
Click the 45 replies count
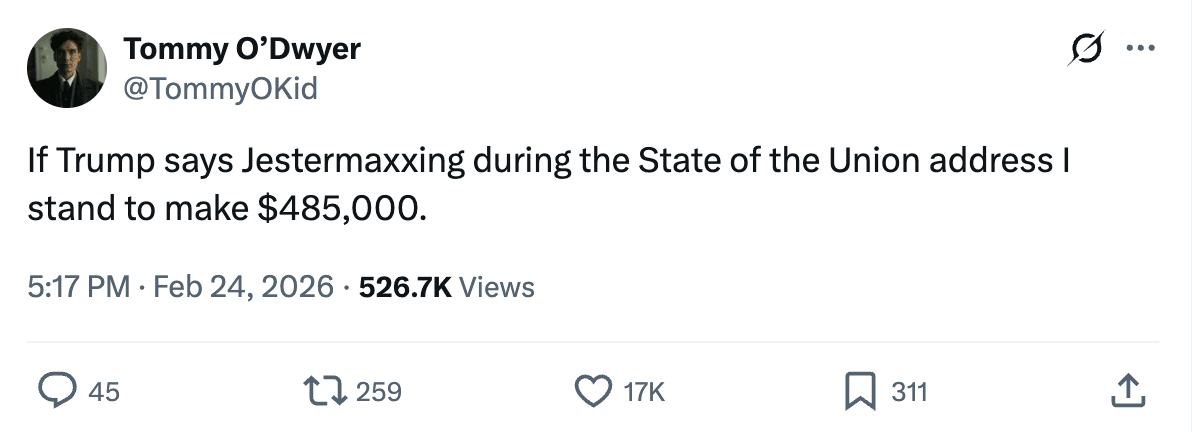pos(104,392)
